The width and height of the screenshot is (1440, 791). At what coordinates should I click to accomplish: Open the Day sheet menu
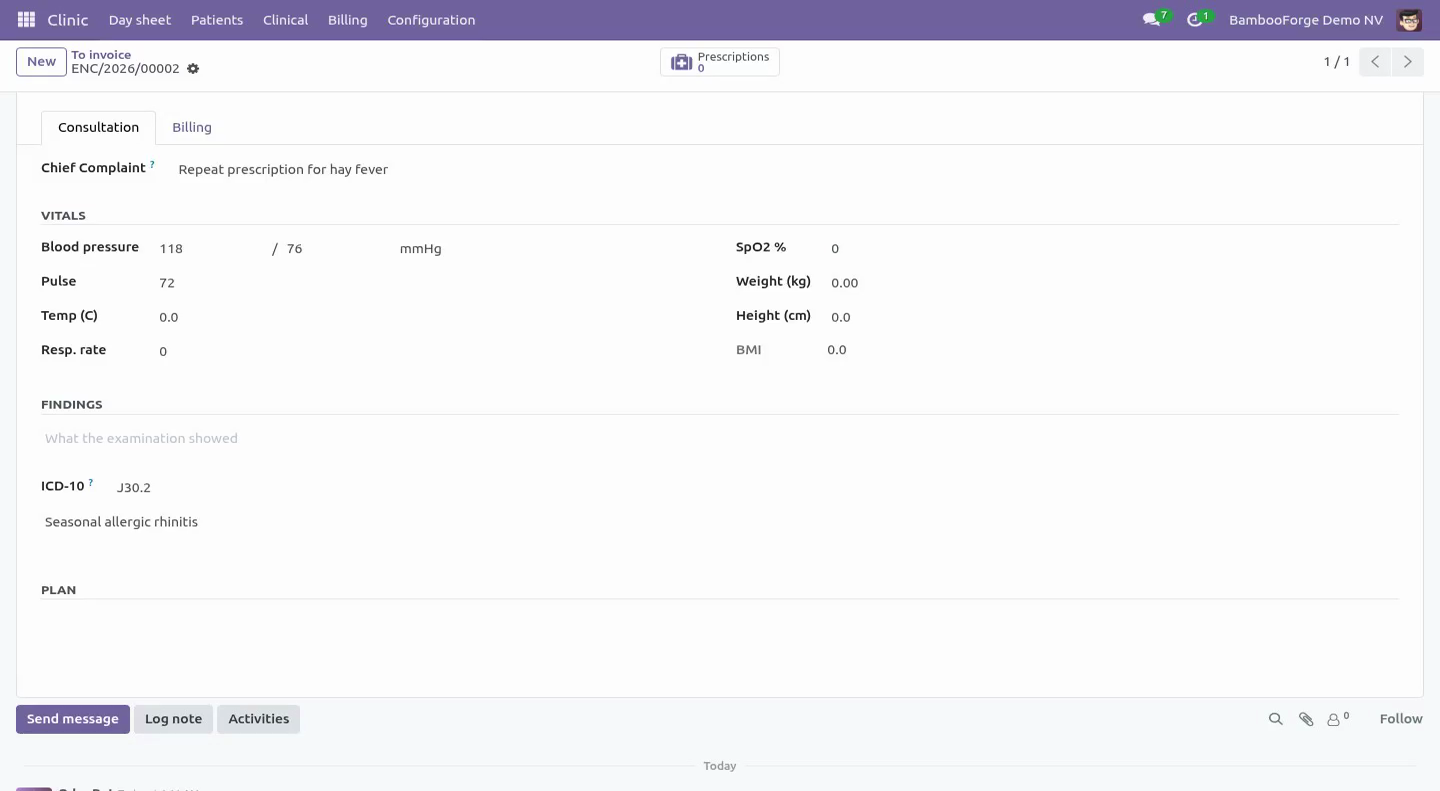tap(140, 20)
